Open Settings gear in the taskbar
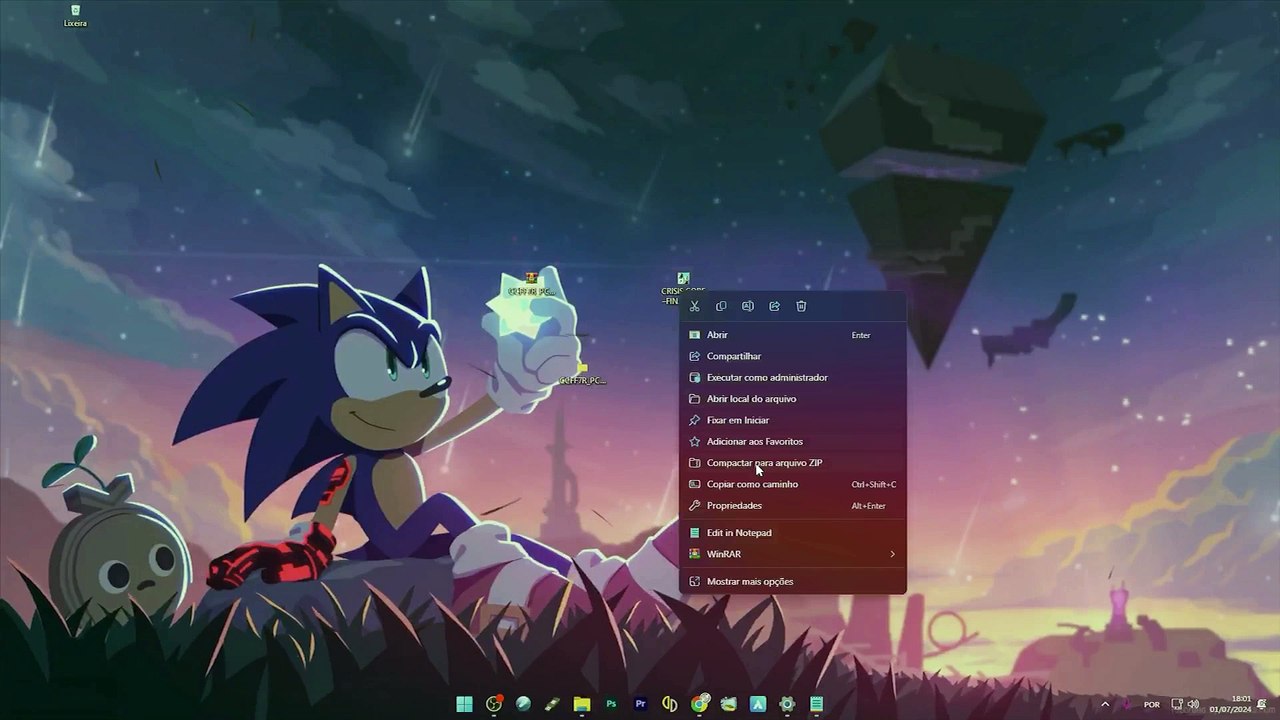The width and height of the screenshot is (1280, 720). click(787, 704)
